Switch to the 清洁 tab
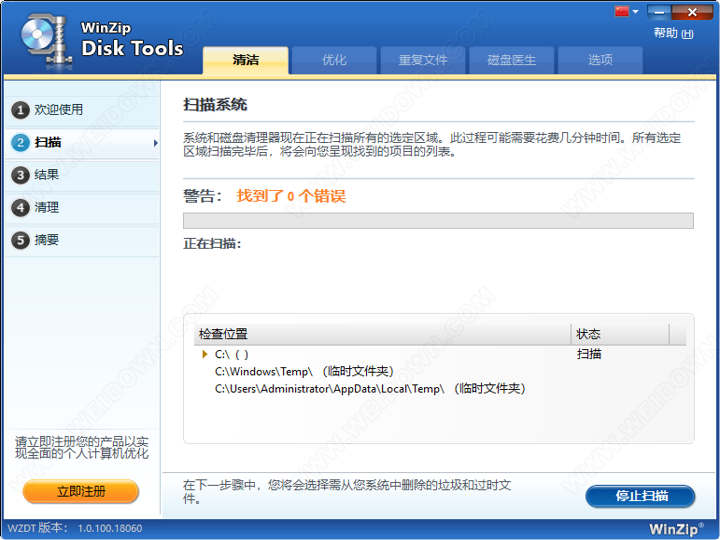Screen dimensions: 720x540 246,60
